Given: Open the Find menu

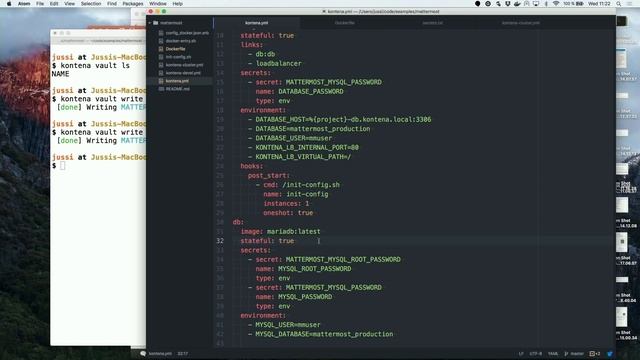Looking at the screenshot, I should coord(112,4).
